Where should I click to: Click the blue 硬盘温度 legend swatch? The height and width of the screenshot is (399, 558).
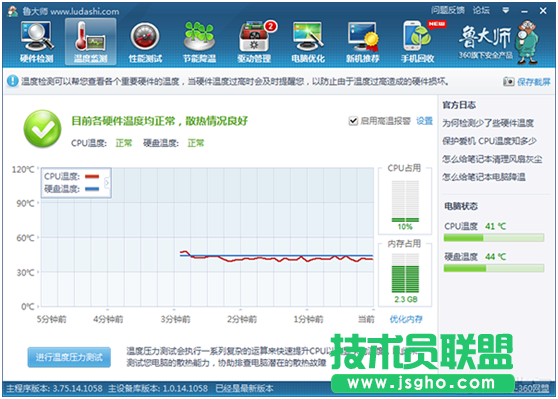(x=92, y=189)
